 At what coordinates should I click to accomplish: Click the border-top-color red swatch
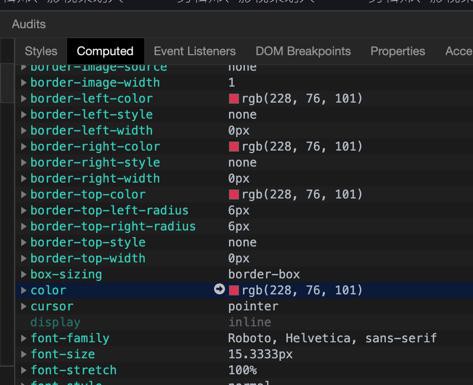pos(234,195)
